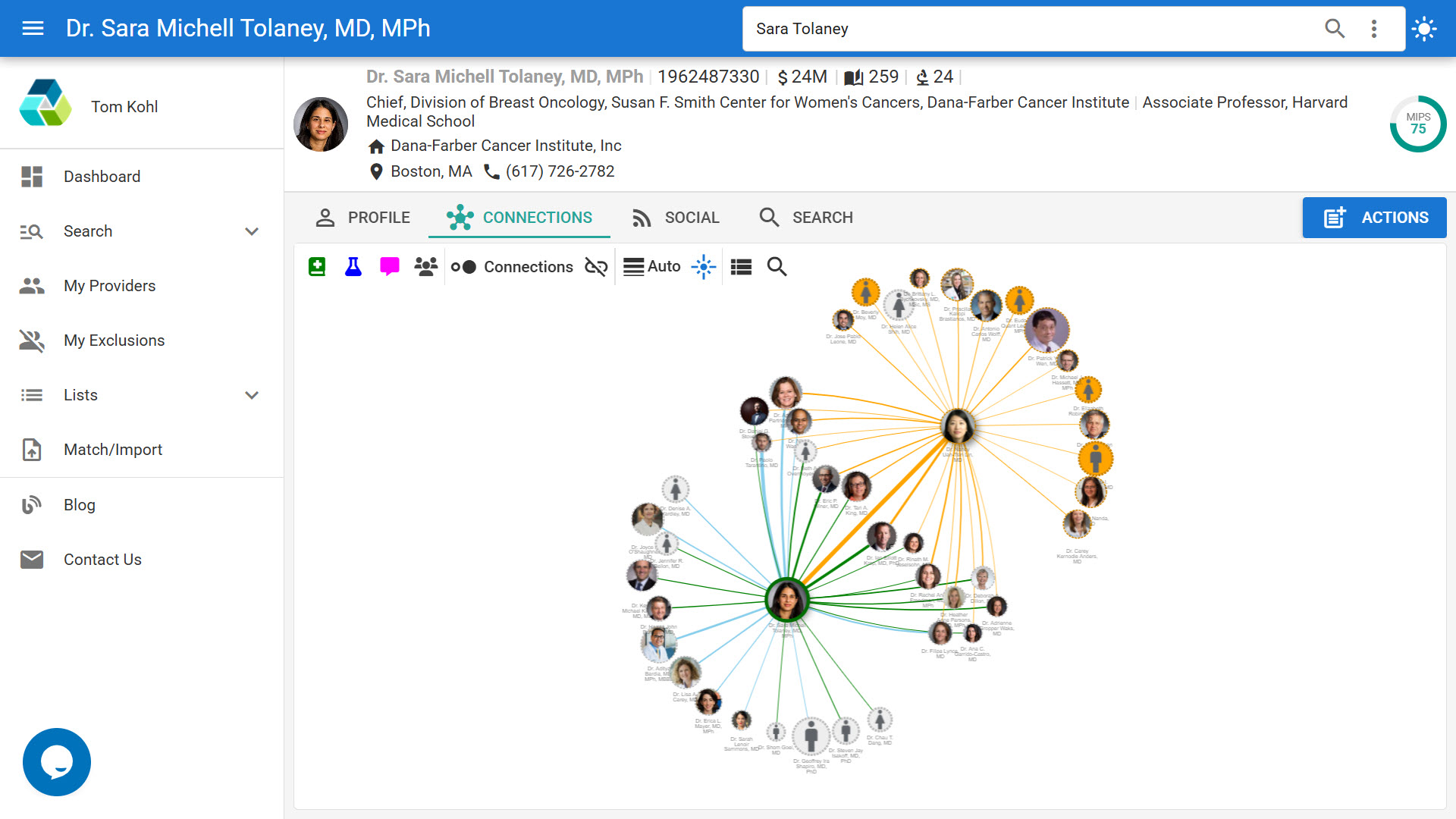Switch to the SOCIAL tab

pos(675,218)
